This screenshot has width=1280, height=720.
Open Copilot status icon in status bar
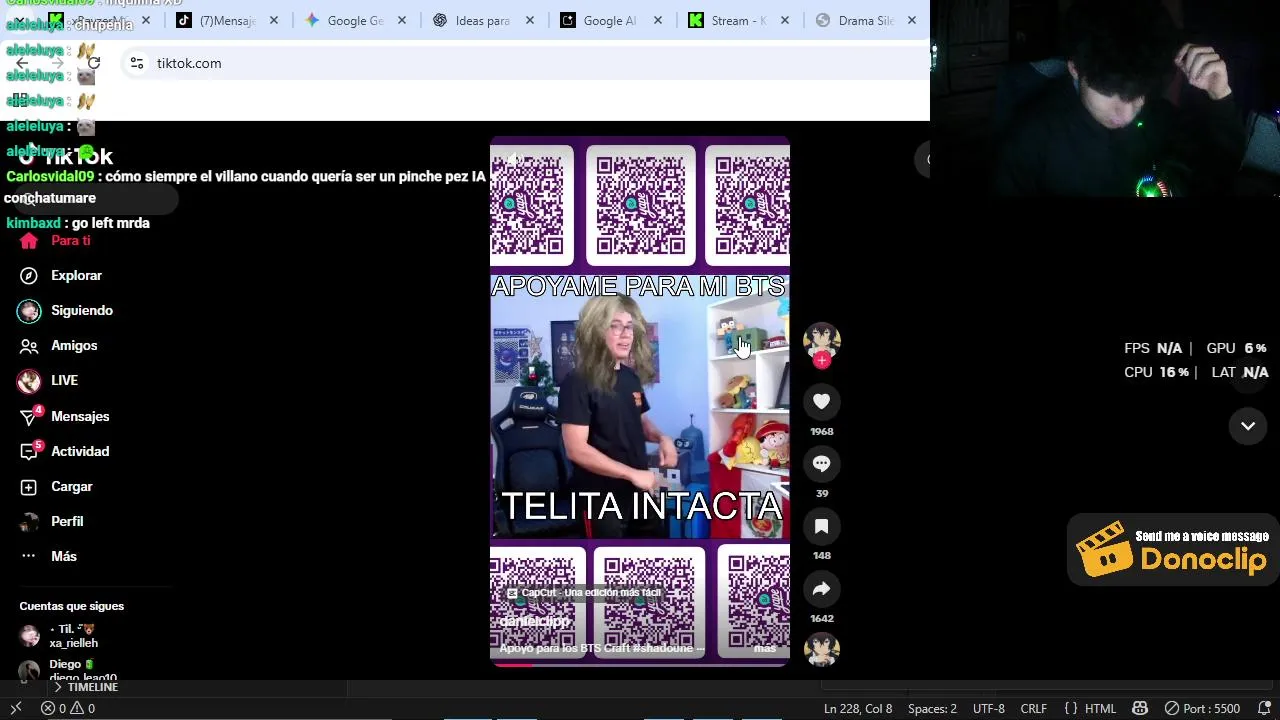click(x=1140, y=708)
